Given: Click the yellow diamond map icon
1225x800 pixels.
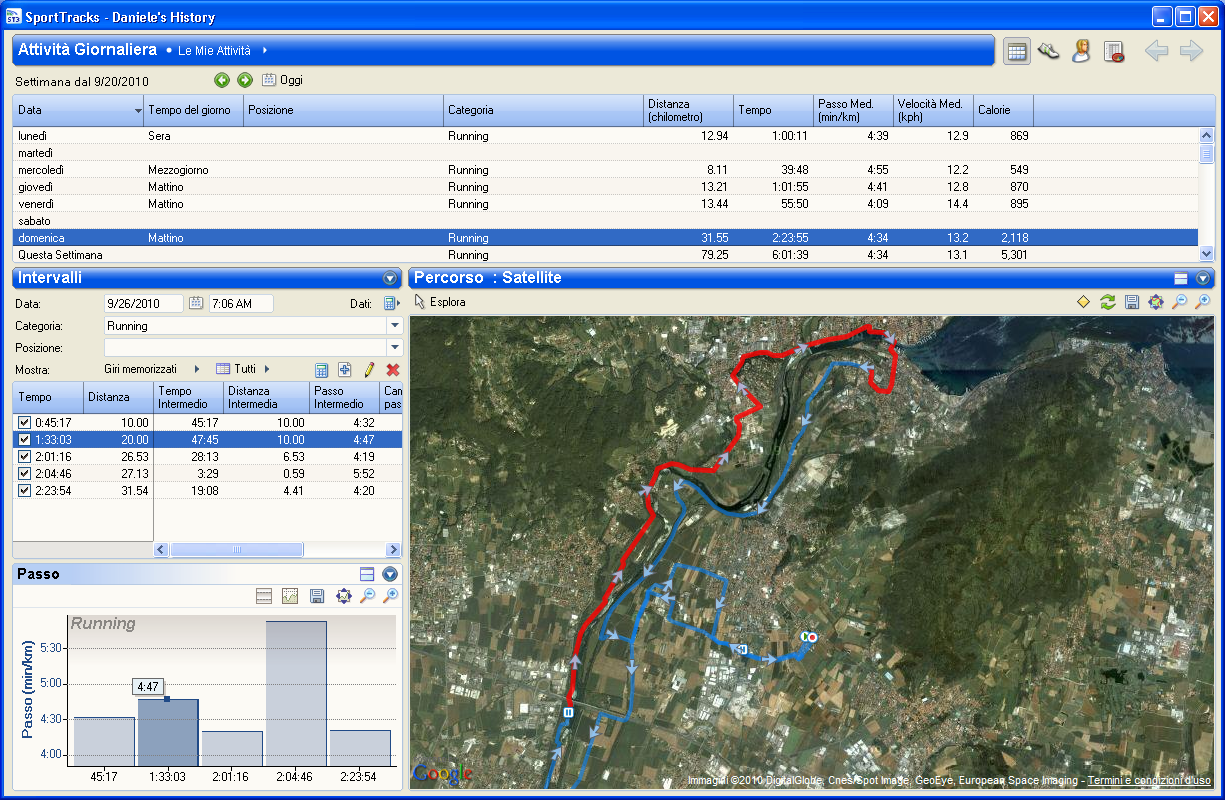Looking at the screenshot, I should pyautogui.click(x=1083, y=301).
